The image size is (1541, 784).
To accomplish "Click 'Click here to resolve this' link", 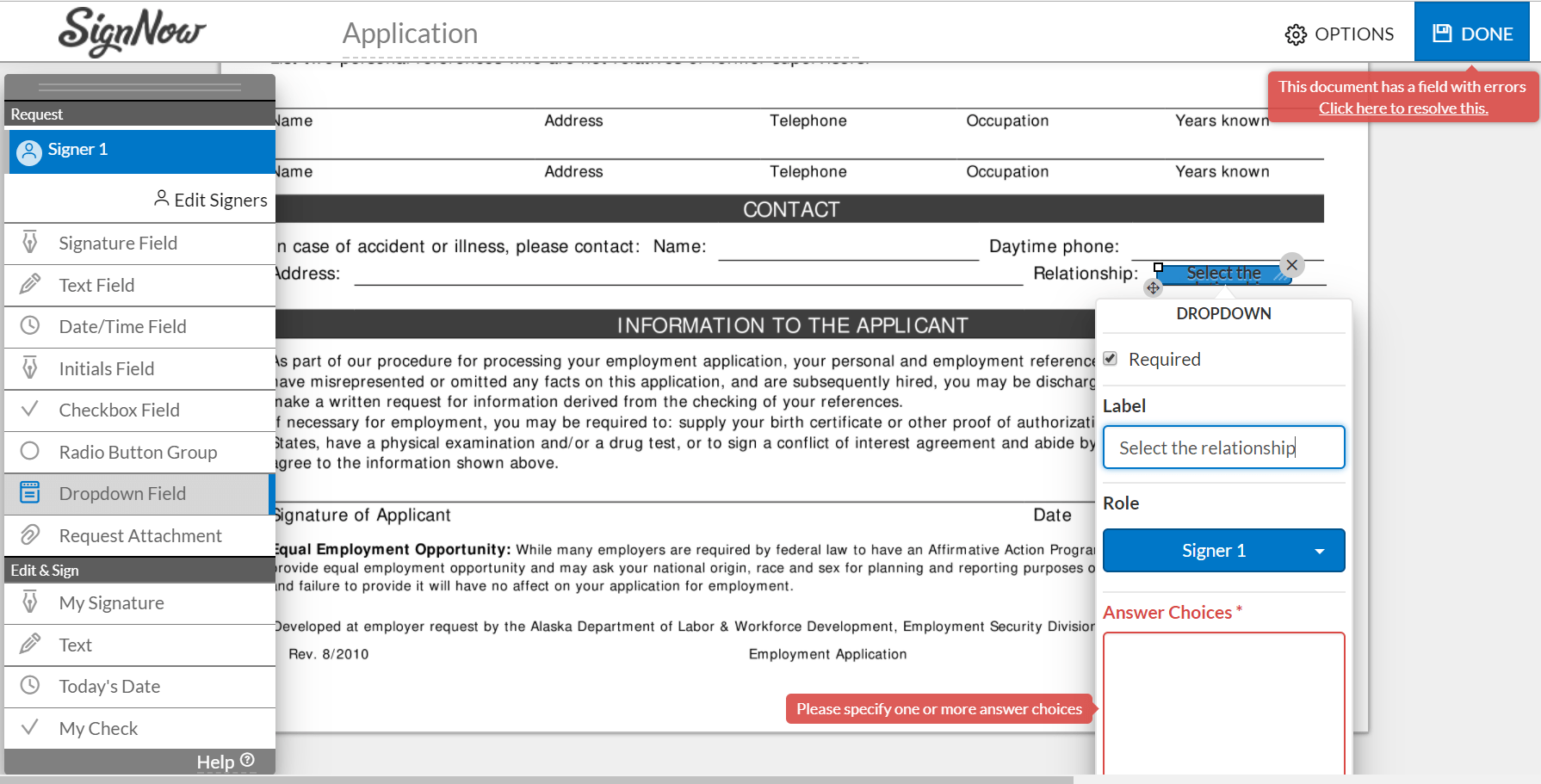I will (x=1403, y=108).
